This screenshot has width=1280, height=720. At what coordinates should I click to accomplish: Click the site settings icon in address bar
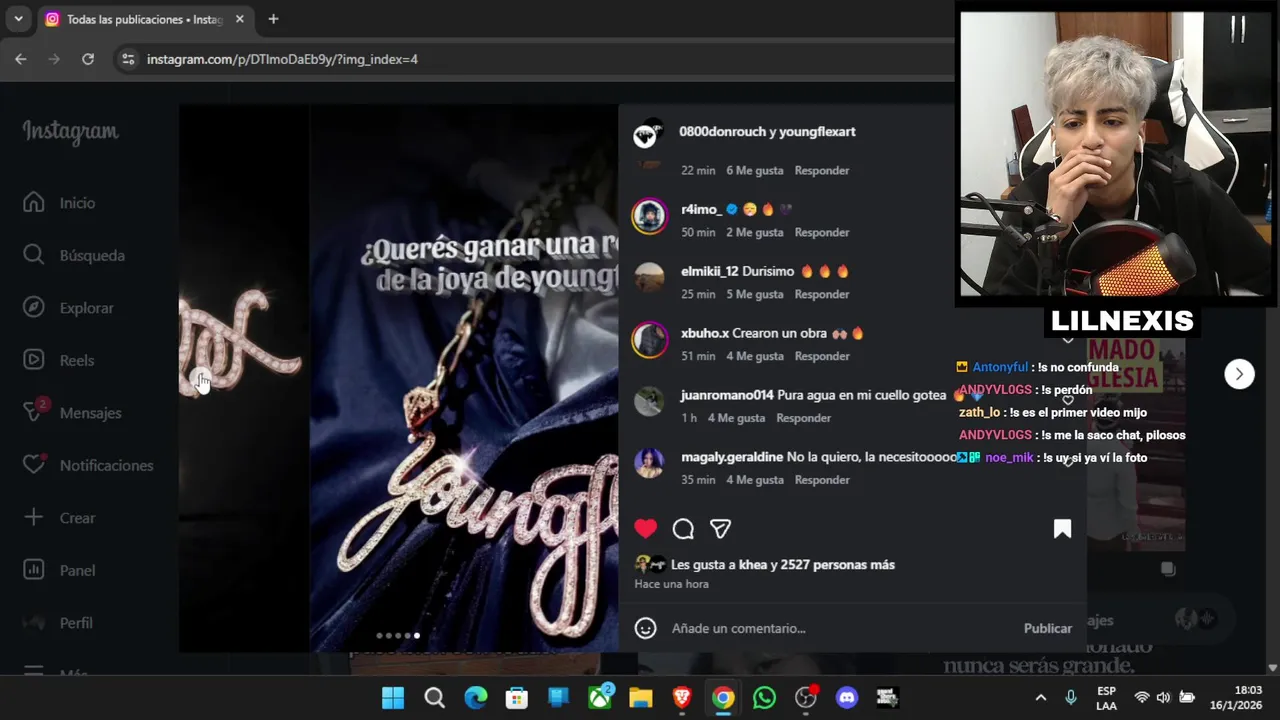128,59
